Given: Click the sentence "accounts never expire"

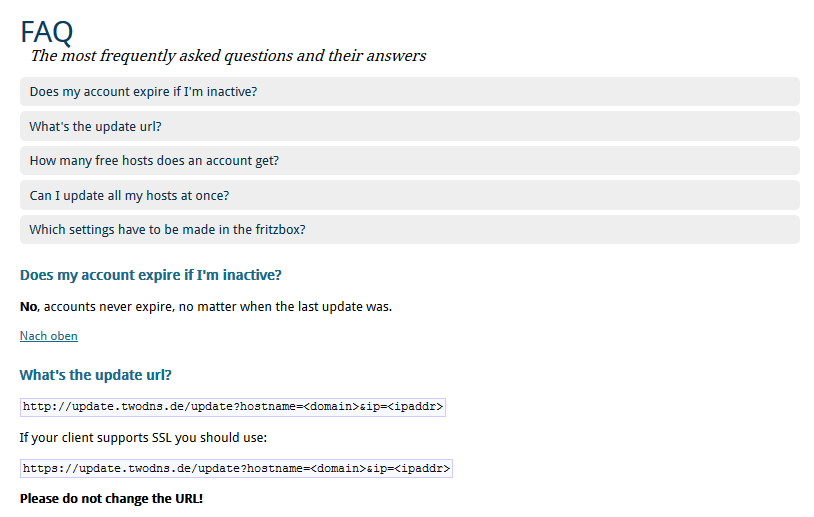Looking at the screenshot, I should point(108,307).
